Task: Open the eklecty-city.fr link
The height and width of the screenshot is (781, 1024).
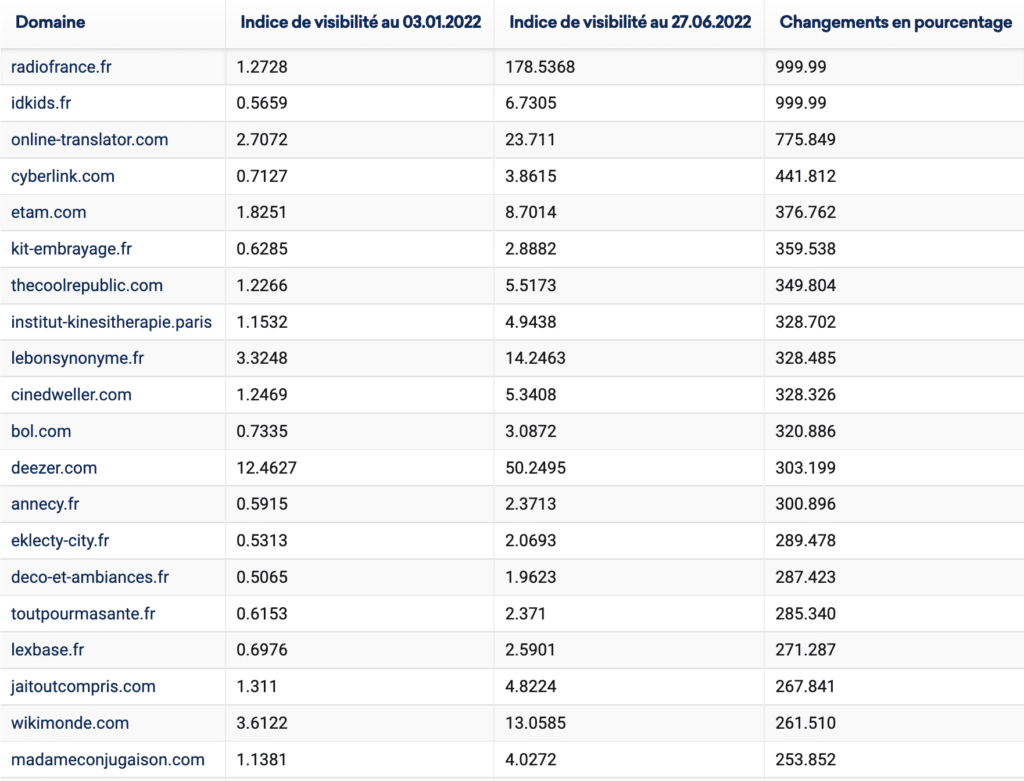Action: (60, 541)
